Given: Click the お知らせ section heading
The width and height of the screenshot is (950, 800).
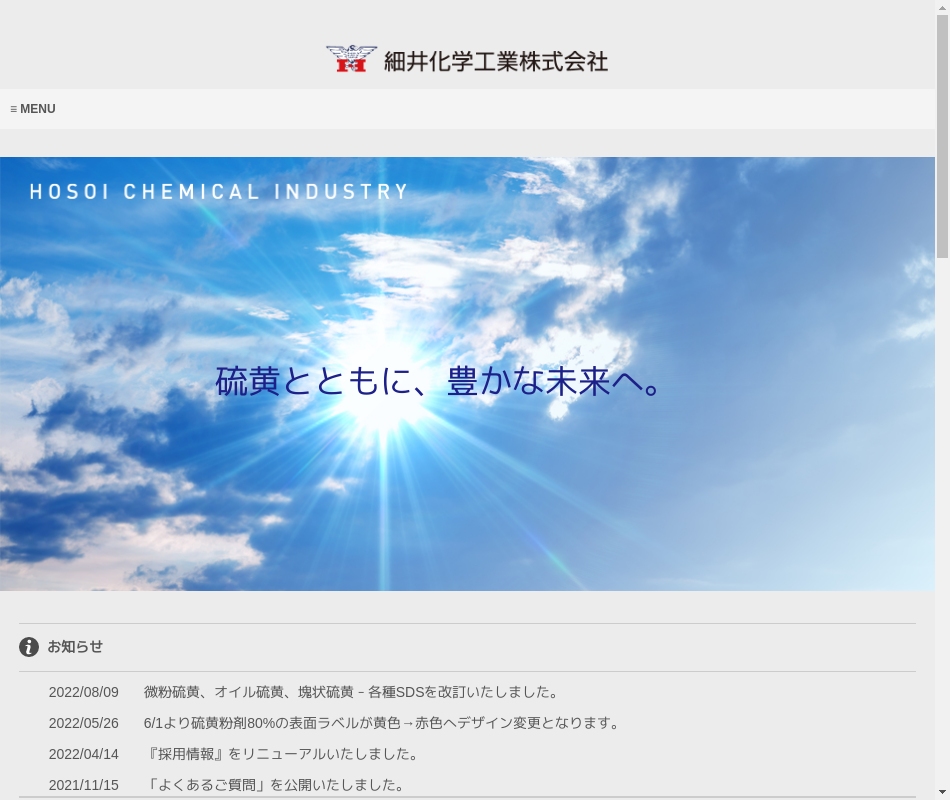Looking at the screenshot, I should 75,647.
